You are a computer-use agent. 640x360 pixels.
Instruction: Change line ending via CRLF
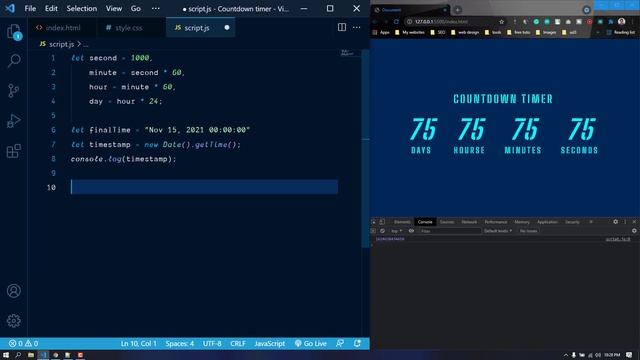(238, 344)
